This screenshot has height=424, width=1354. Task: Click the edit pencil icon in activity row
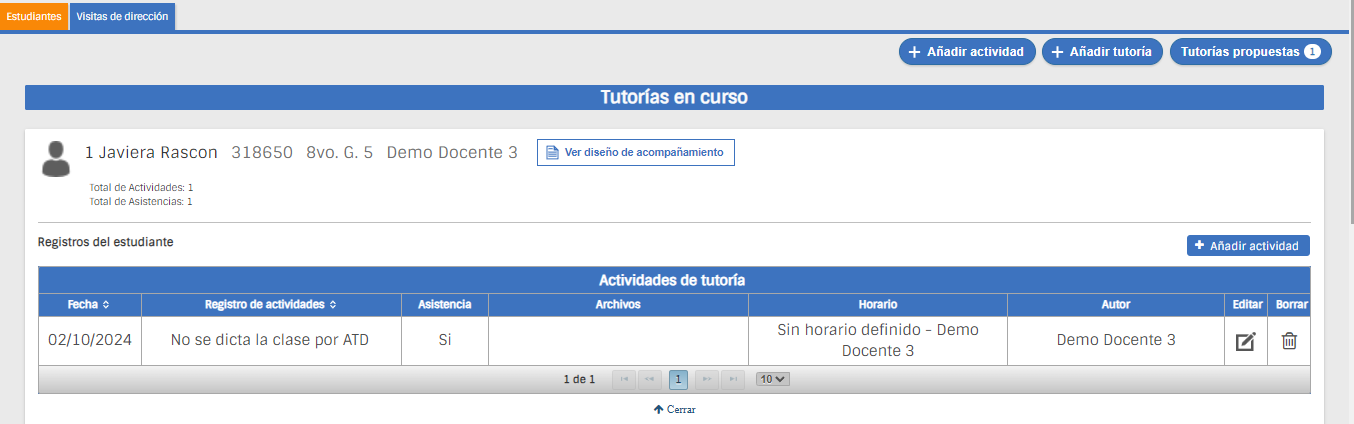(x=1245, y=341)
